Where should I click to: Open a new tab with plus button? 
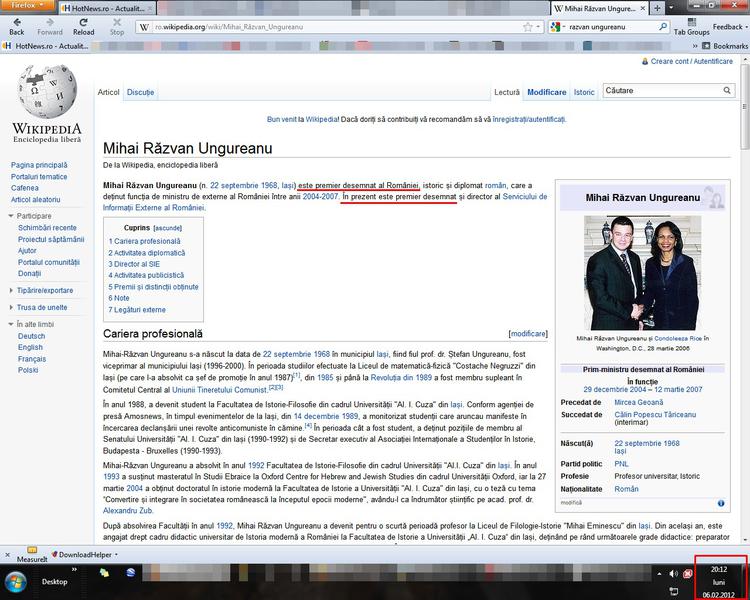coord(657,8)
